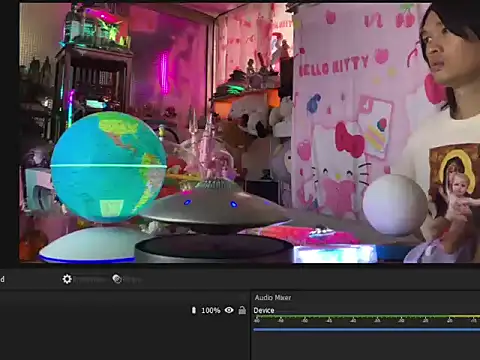Toggle the source lock padlock icon
This screenshot has height=360, width=480.
[x=242, y=310]
